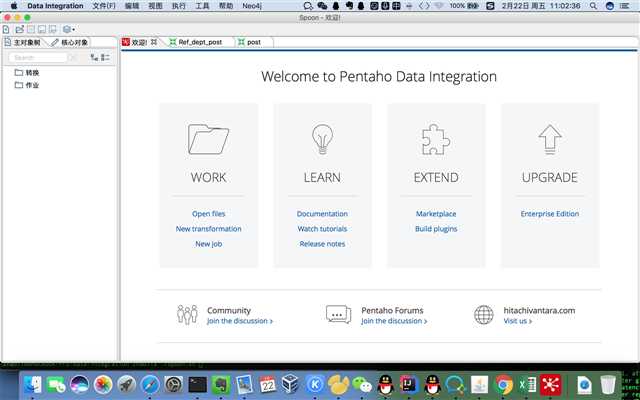Open Terminal from the dock

pos(198,384)
